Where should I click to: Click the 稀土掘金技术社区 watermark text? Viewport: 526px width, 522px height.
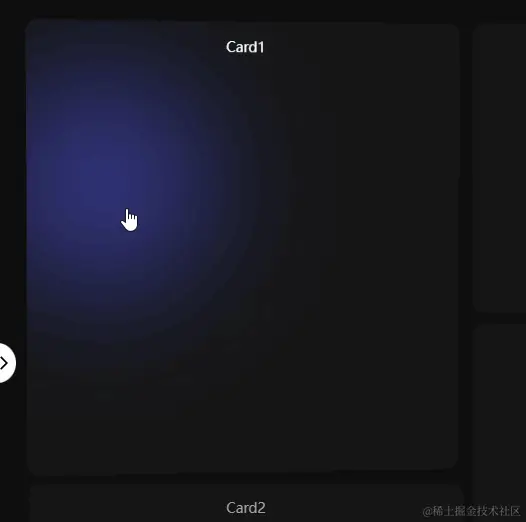[476, 511]
